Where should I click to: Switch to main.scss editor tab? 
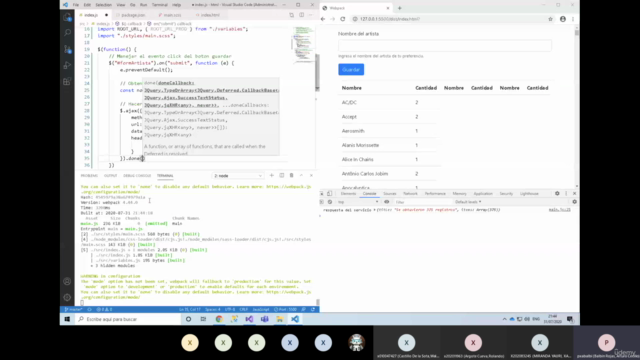(x=172, y=15)
